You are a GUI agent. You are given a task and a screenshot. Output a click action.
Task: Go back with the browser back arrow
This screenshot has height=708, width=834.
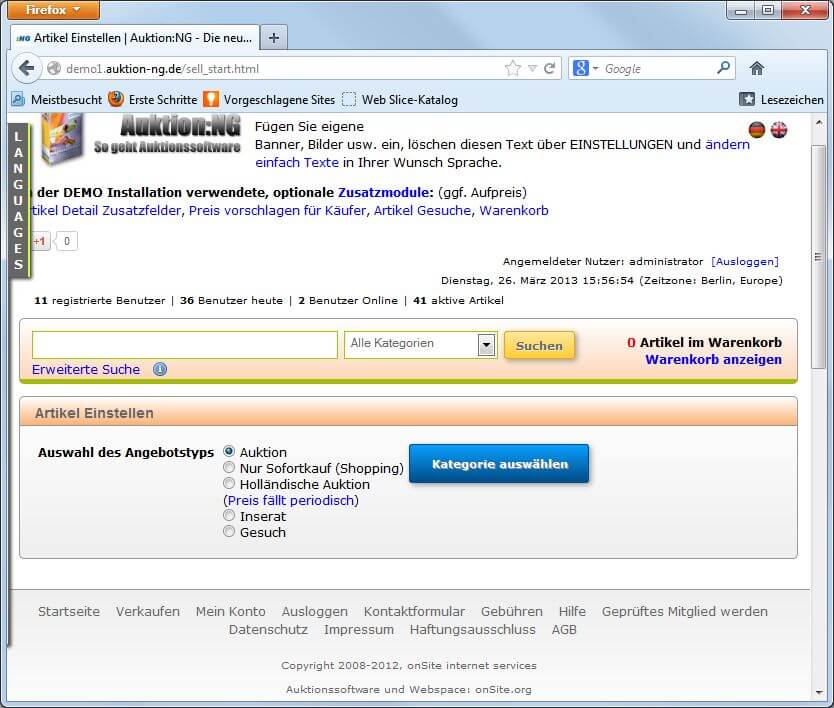(x=26, y=68)
